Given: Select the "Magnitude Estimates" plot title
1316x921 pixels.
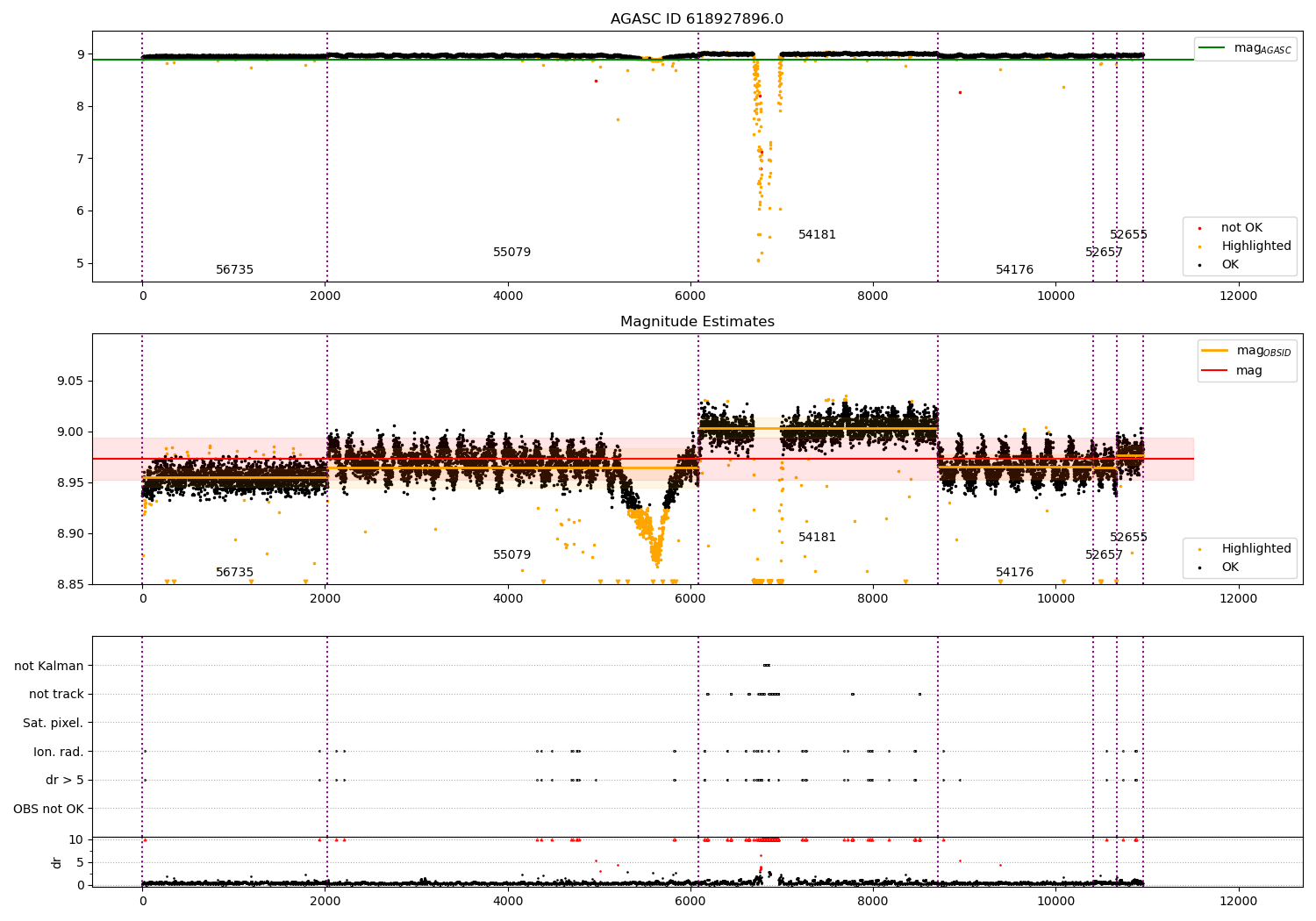Looking at the screenshot, I should [x=697, y=322].
